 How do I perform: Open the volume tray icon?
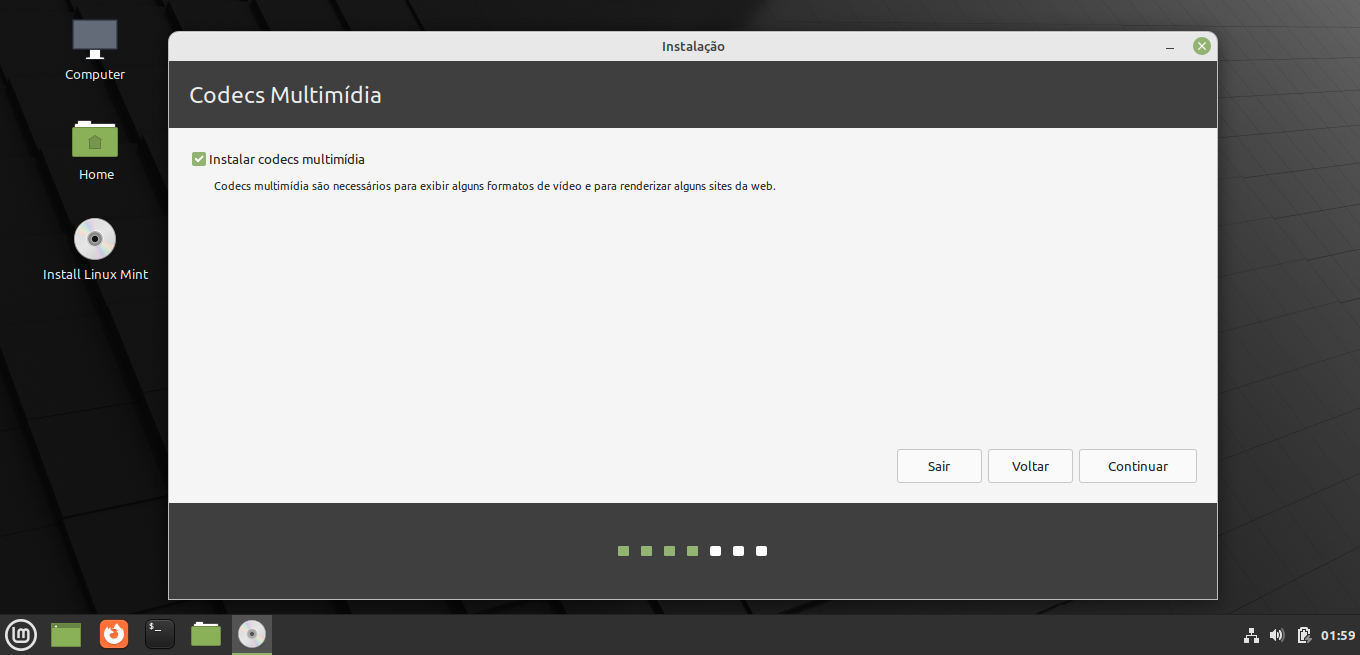point(1277,635)
